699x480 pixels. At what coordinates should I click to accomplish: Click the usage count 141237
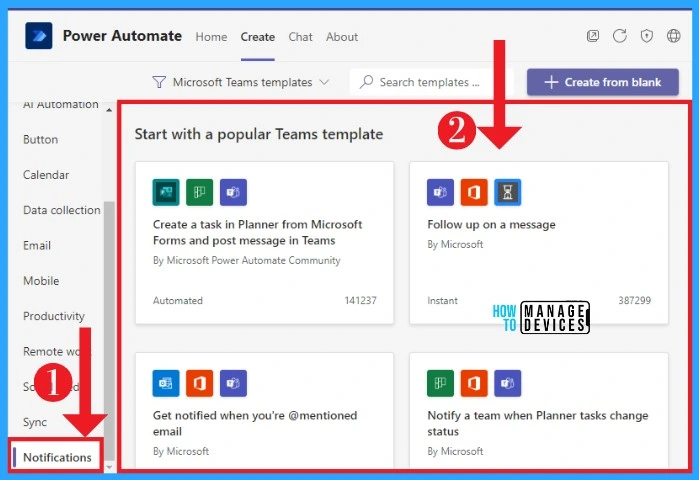360,300
